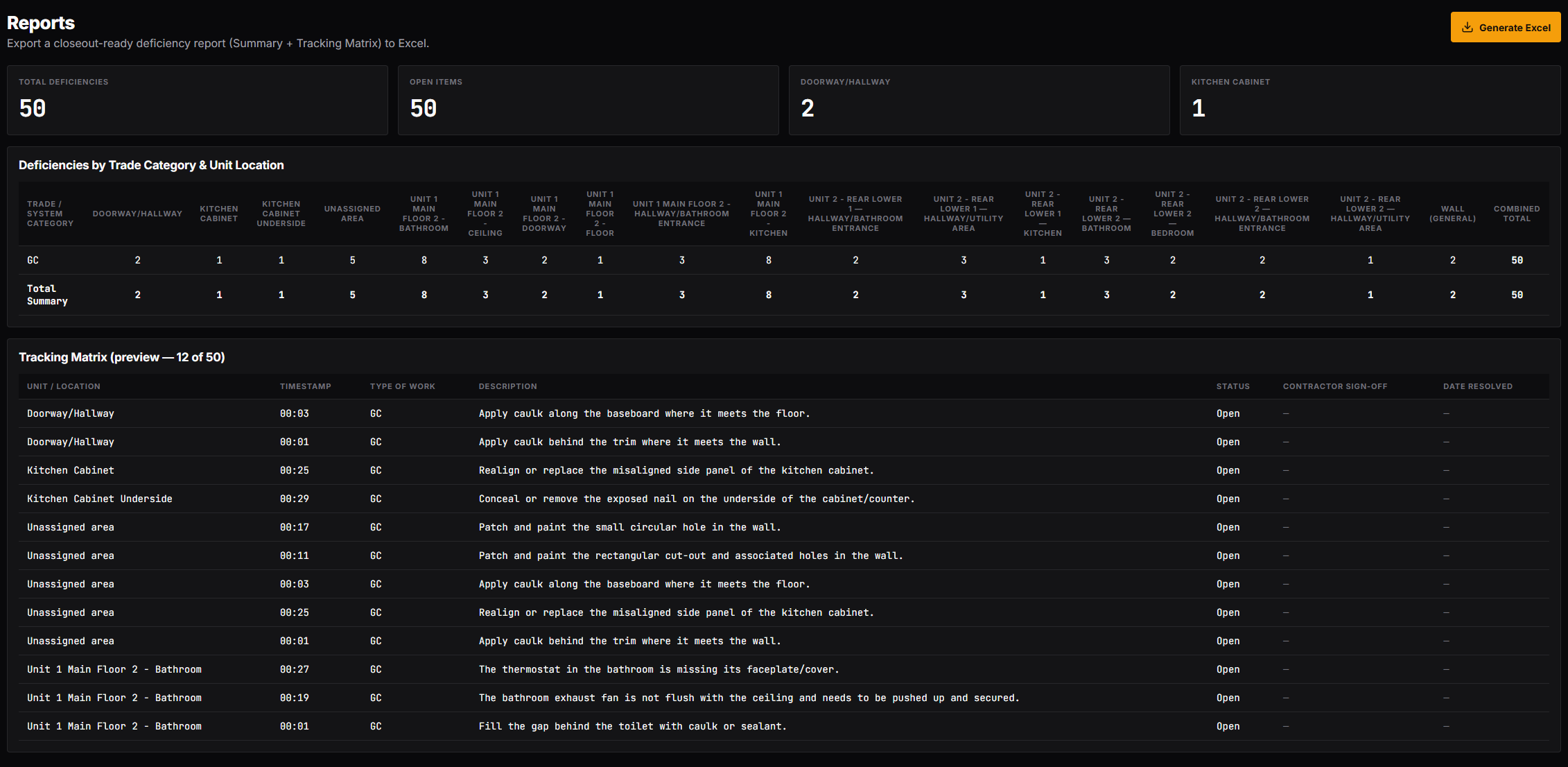Select the Doorway/Hallway row with timestamp 00:03
The image size is (1568, 767).
point(784,413)
